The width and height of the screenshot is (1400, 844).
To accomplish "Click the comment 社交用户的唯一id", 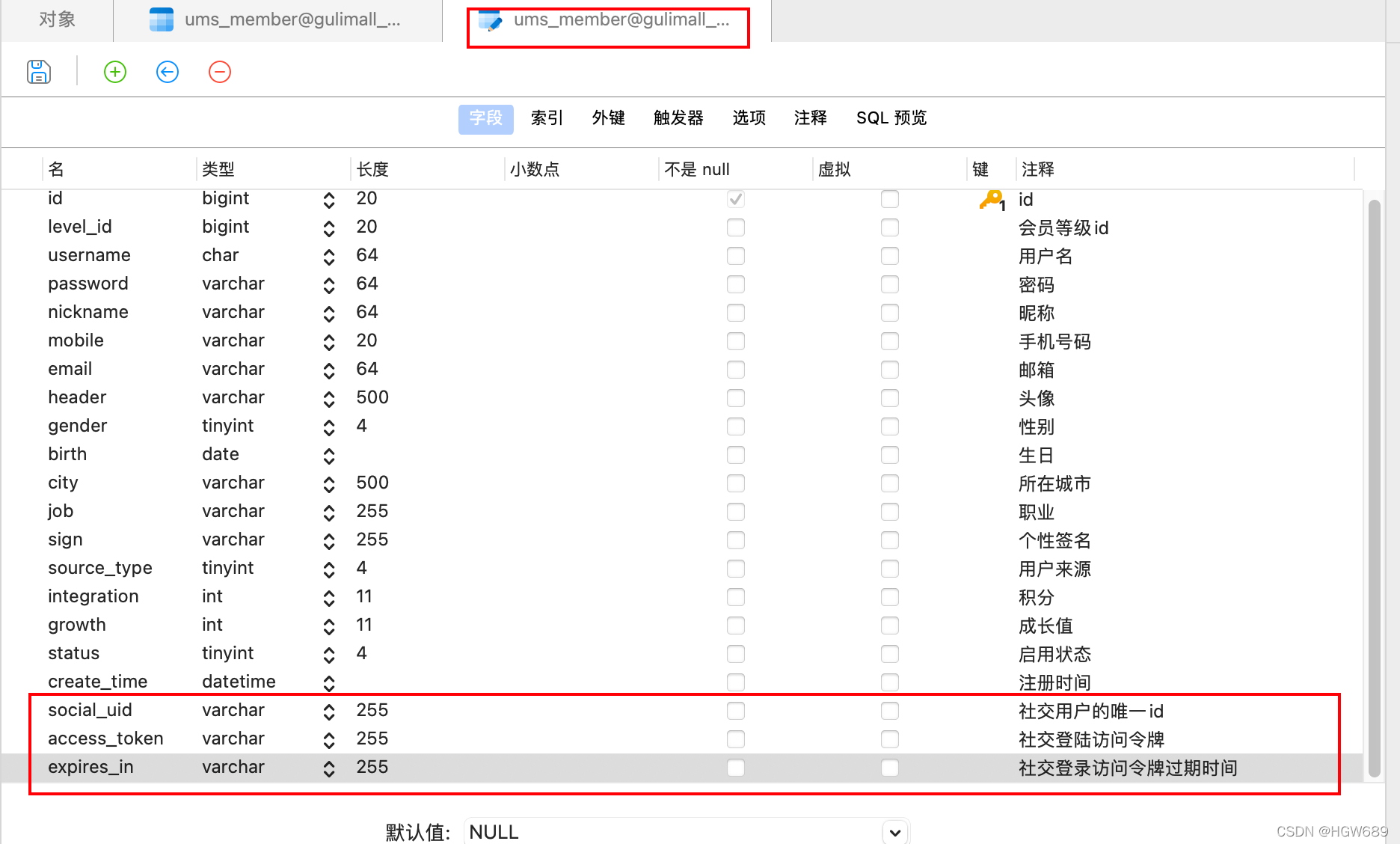I will coord(1091,711).
